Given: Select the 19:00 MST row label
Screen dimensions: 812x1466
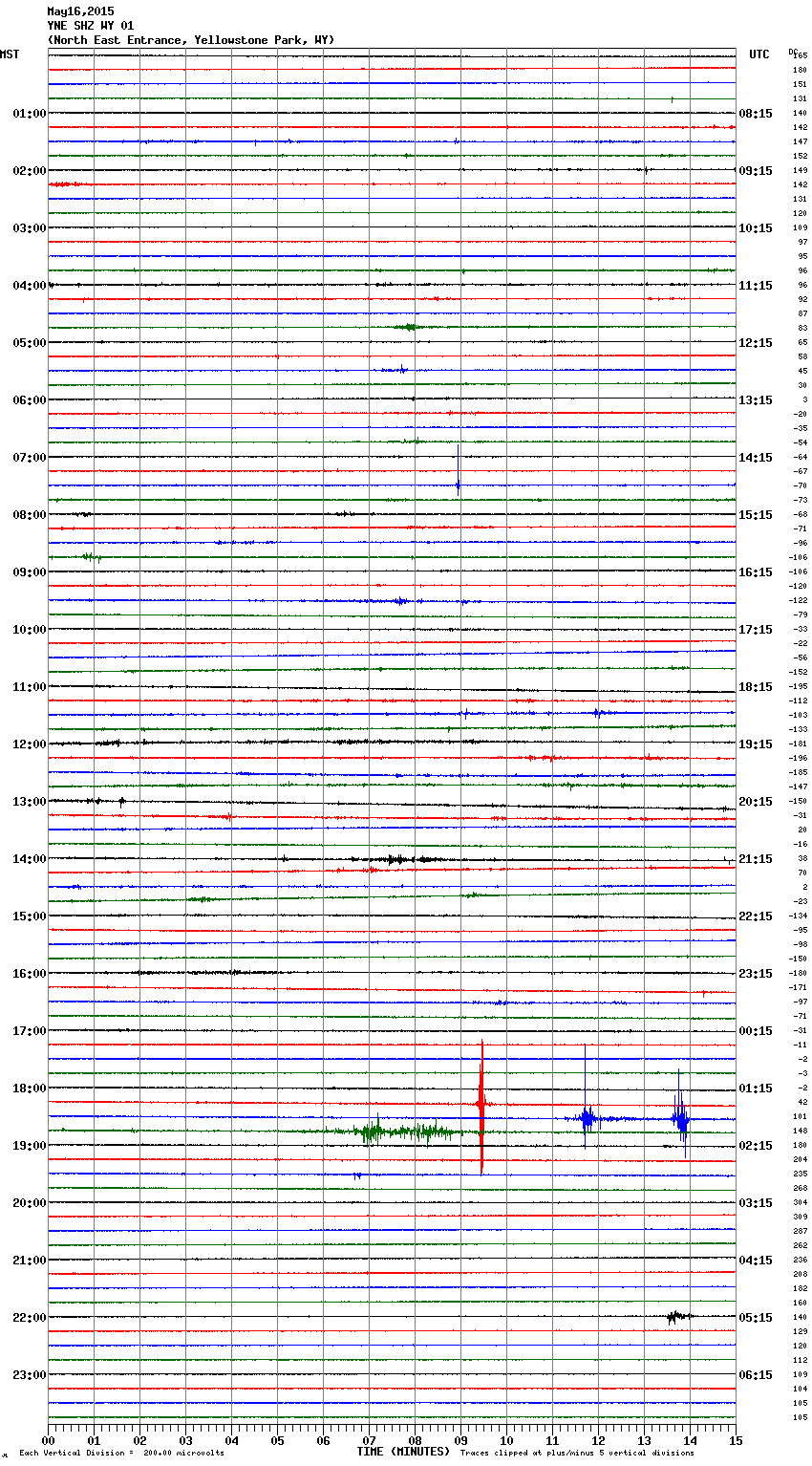Looking at the screenshot, I should (x=29, y=1146).
